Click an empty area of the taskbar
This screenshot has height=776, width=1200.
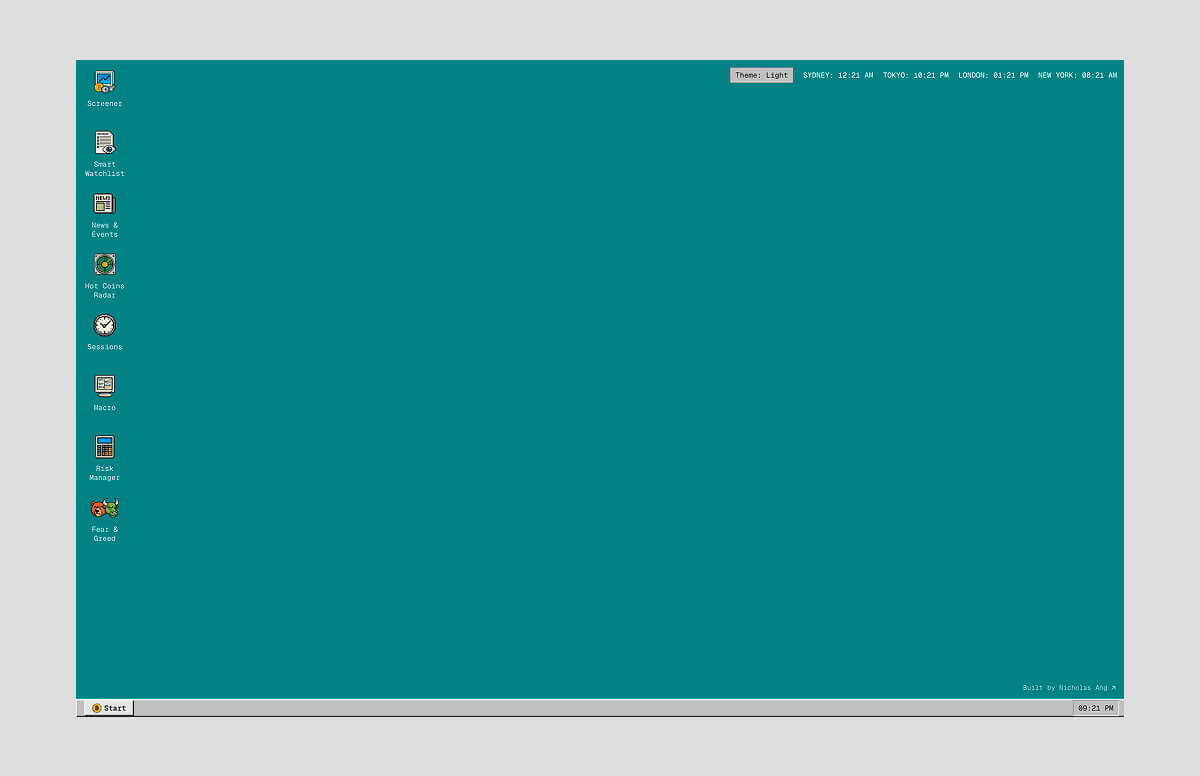(600, 708)
